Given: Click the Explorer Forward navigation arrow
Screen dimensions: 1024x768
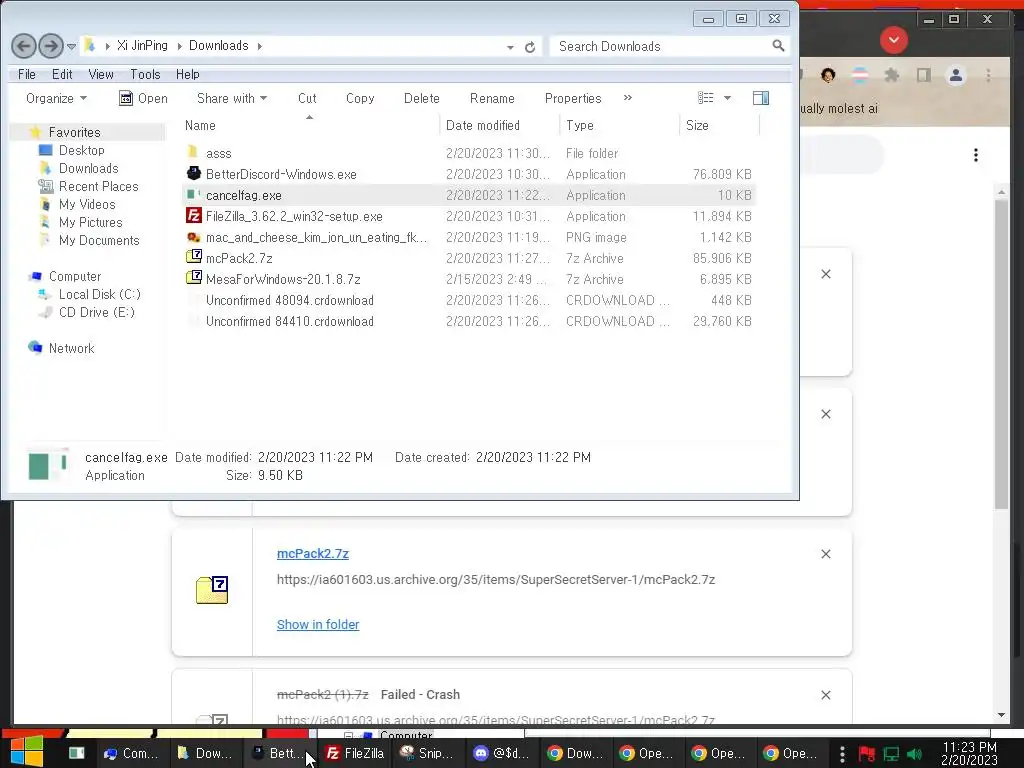Looking at the screenshot, I should [51, 46].
